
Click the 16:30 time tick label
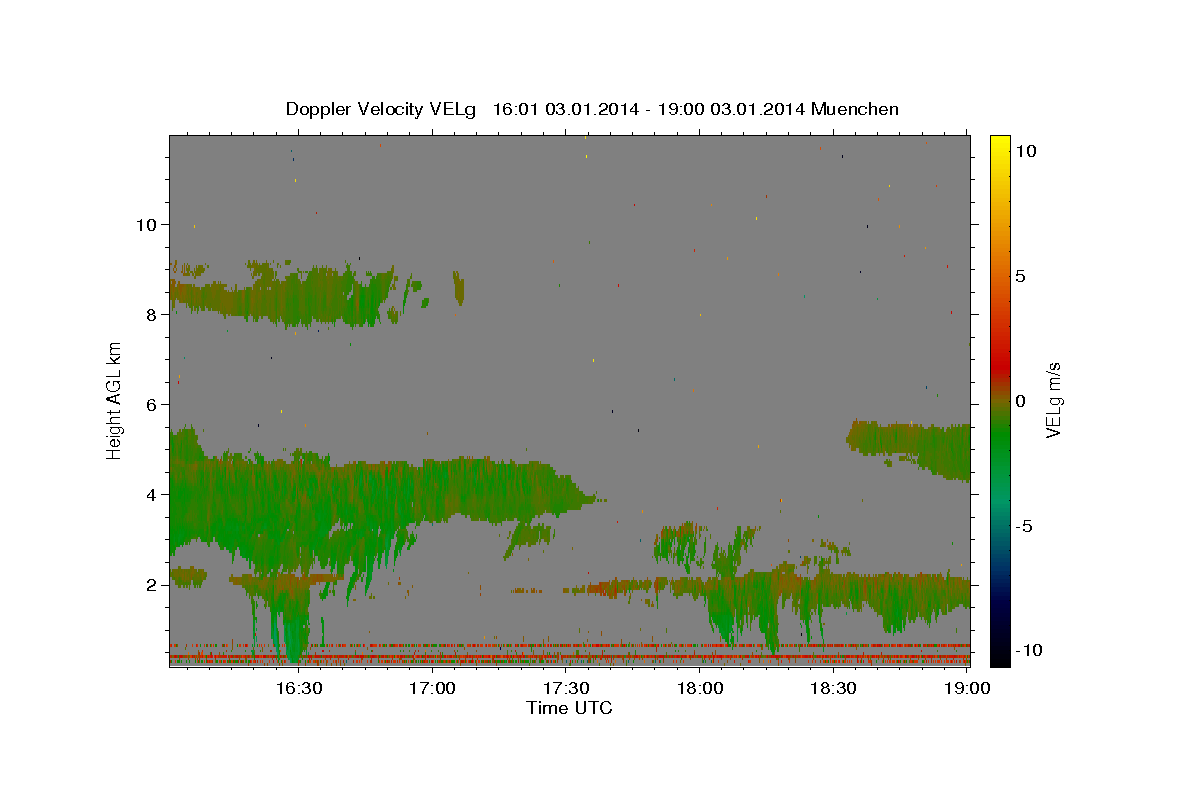(x=298, y=688)
